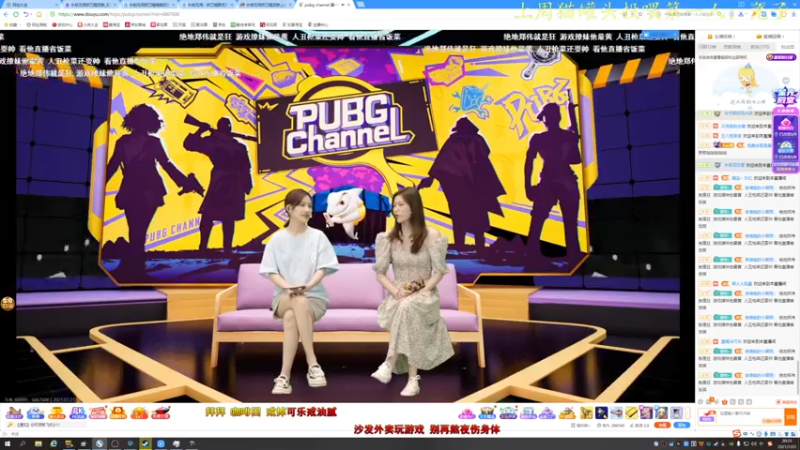Click the first emoji icon above chat input
The height and width of the screenshot is (450, 800).
(701, 402)
